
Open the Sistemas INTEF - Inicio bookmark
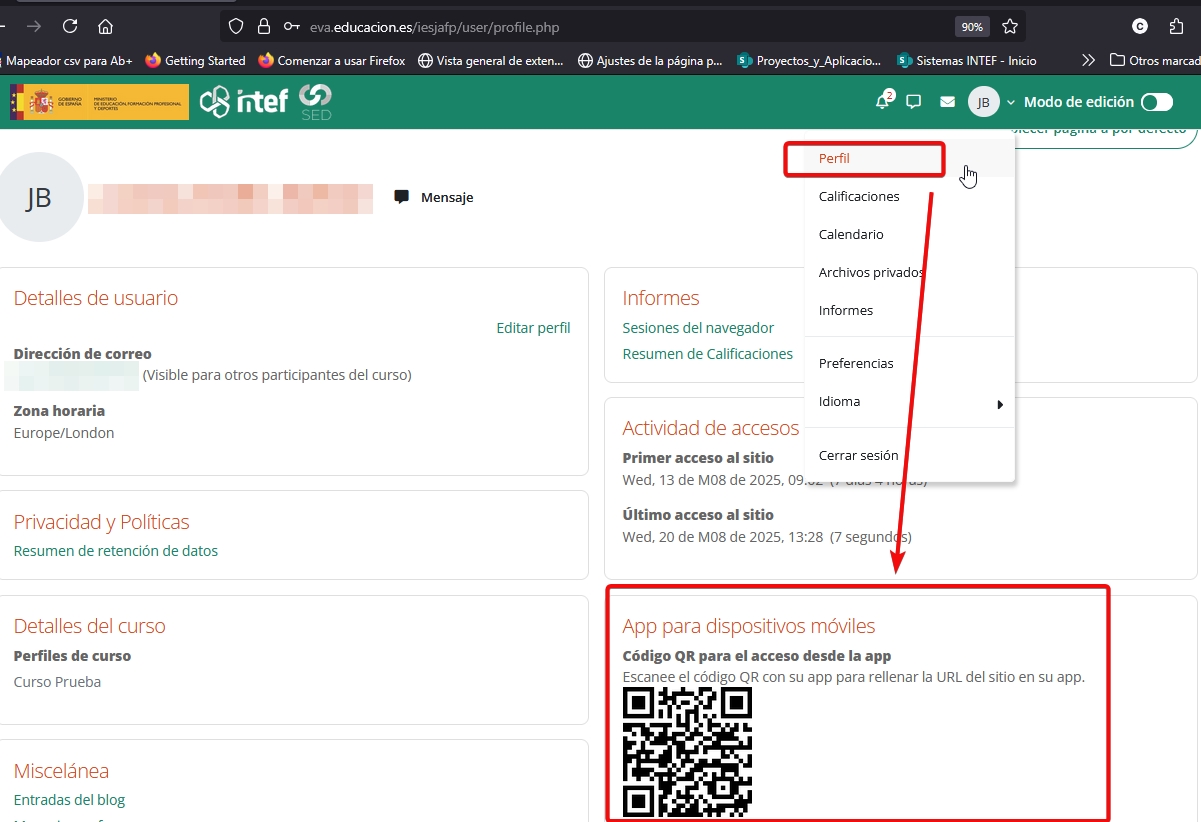967,60
